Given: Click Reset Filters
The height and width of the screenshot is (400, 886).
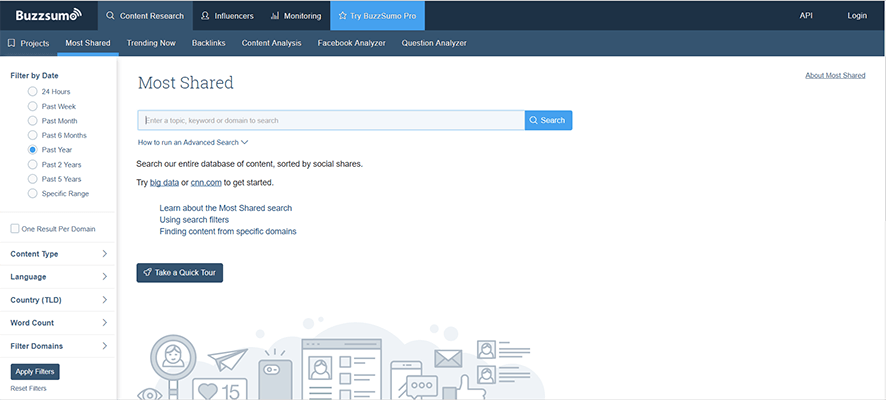Looking at the screenshot, I should click(28, 389).
